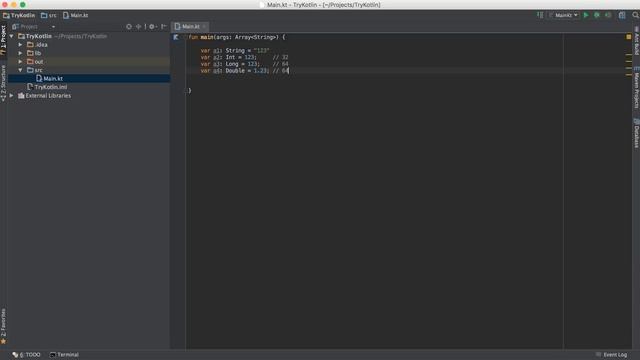
Task: Click the green Run button
Action: [x=586, y=15]
